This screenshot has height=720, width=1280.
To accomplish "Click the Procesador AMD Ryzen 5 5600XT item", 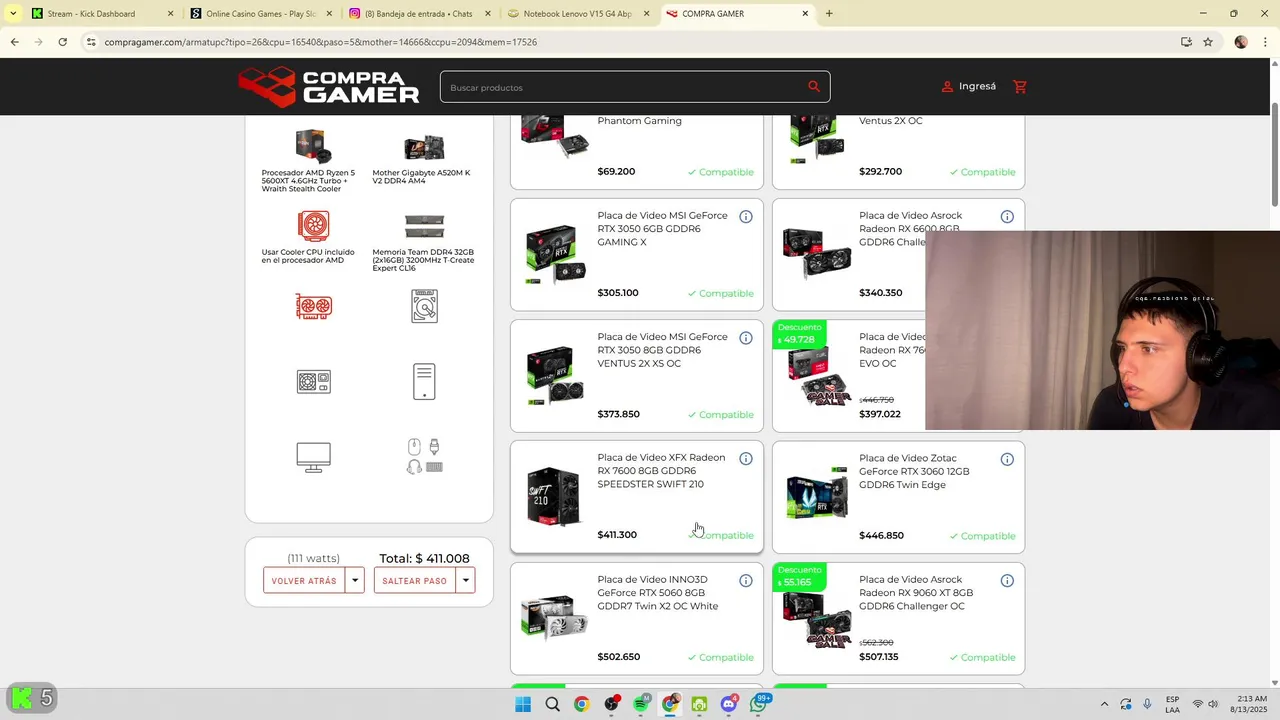I will [308, 160].
